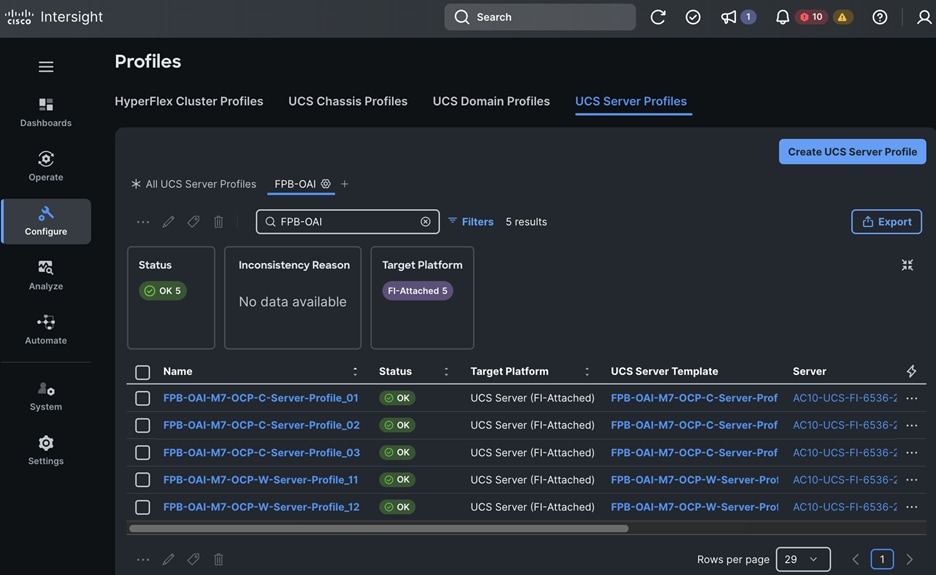
Task: Open announcements megaphone icon
Action: (728, 17)
